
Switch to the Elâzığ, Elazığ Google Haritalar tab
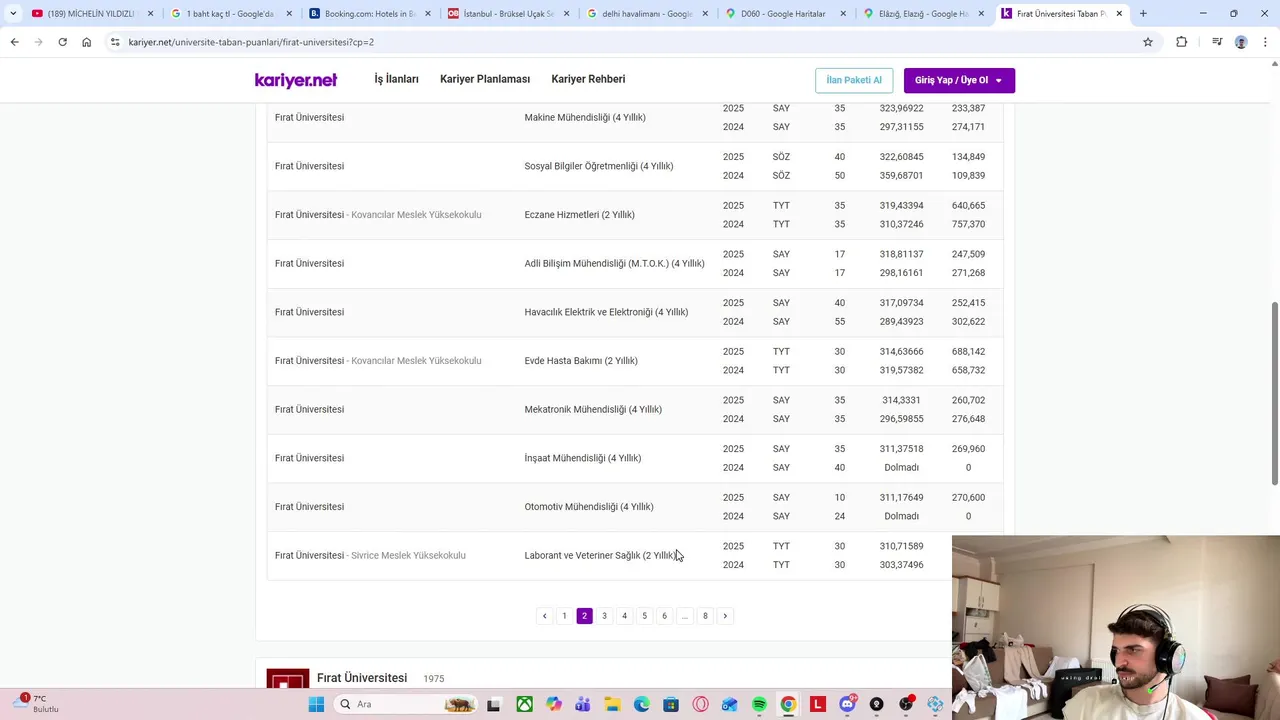(922, 14)
